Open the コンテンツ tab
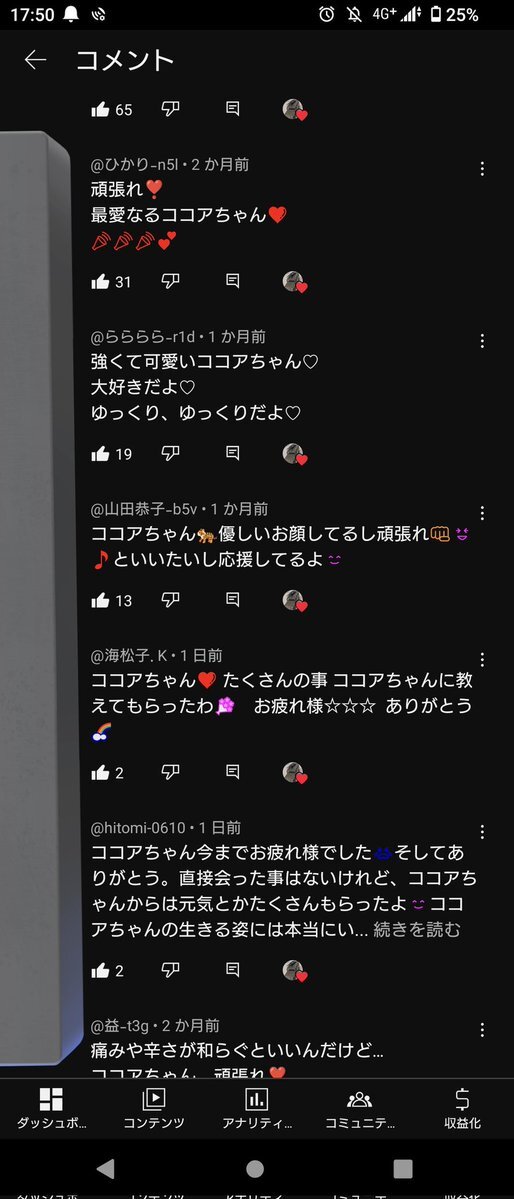The width and height of the screenshot is (514, 1199). coord(154,1109)
